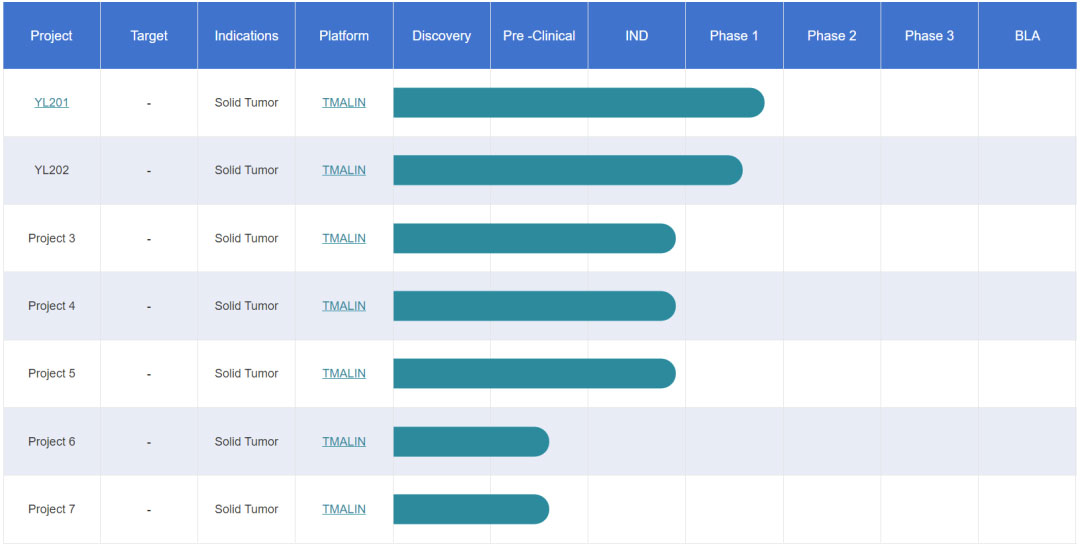Follow the TMALIN link in Project 3 row
The image size is (1080, 547).
[343, 238]
